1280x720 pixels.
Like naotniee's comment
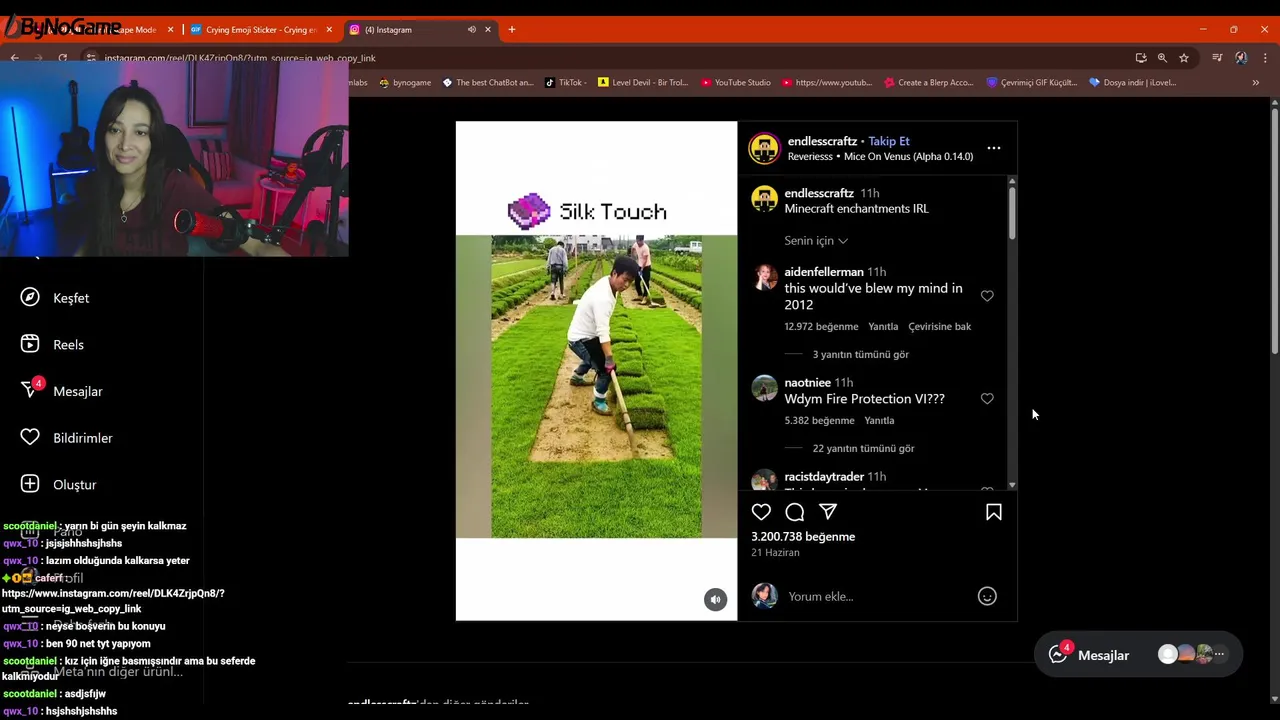click(987, 399)
